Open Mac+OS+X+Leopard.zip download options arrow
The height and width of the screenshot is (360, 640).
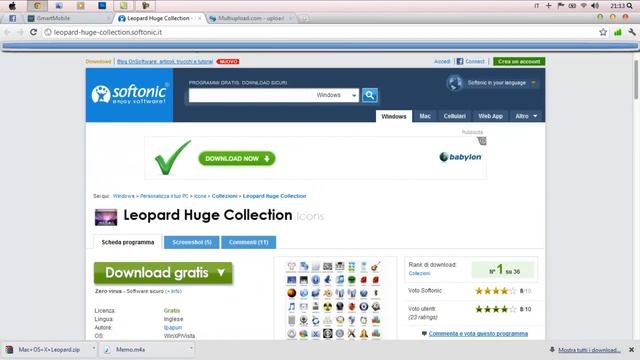click(94, 349)
